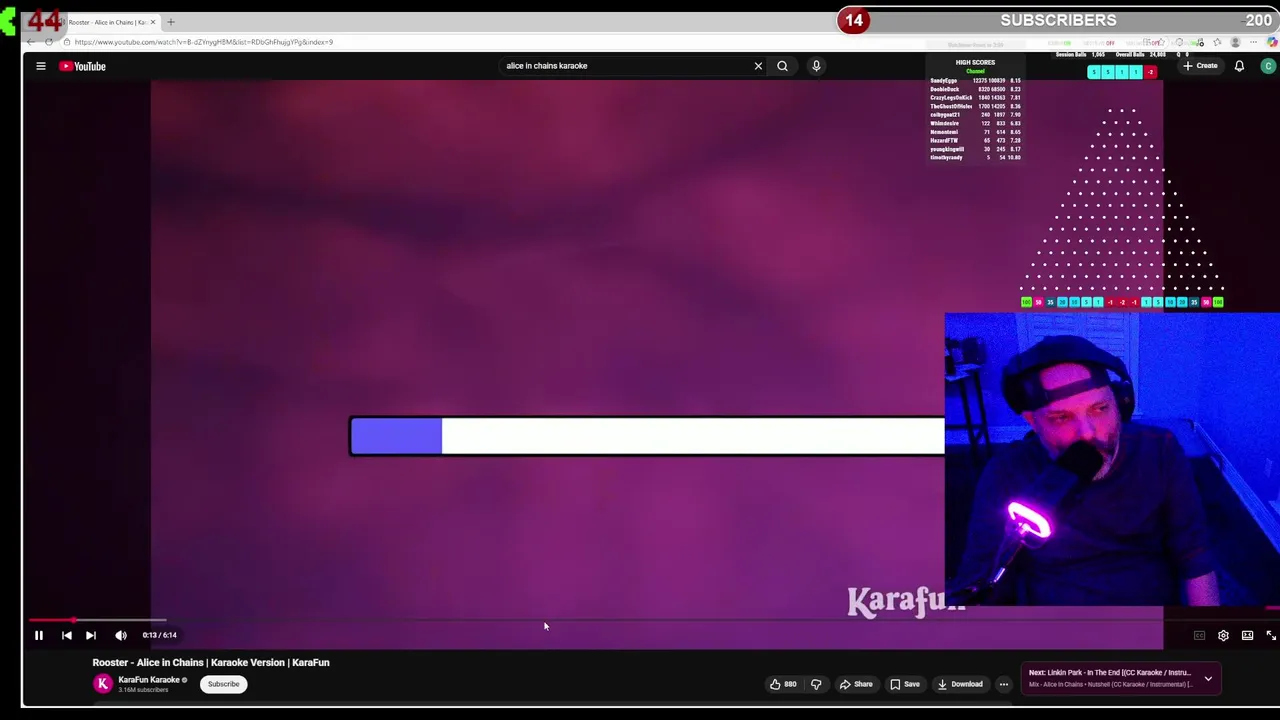Pause the karaoke video
1280x720 pixels.
point(38,635)
